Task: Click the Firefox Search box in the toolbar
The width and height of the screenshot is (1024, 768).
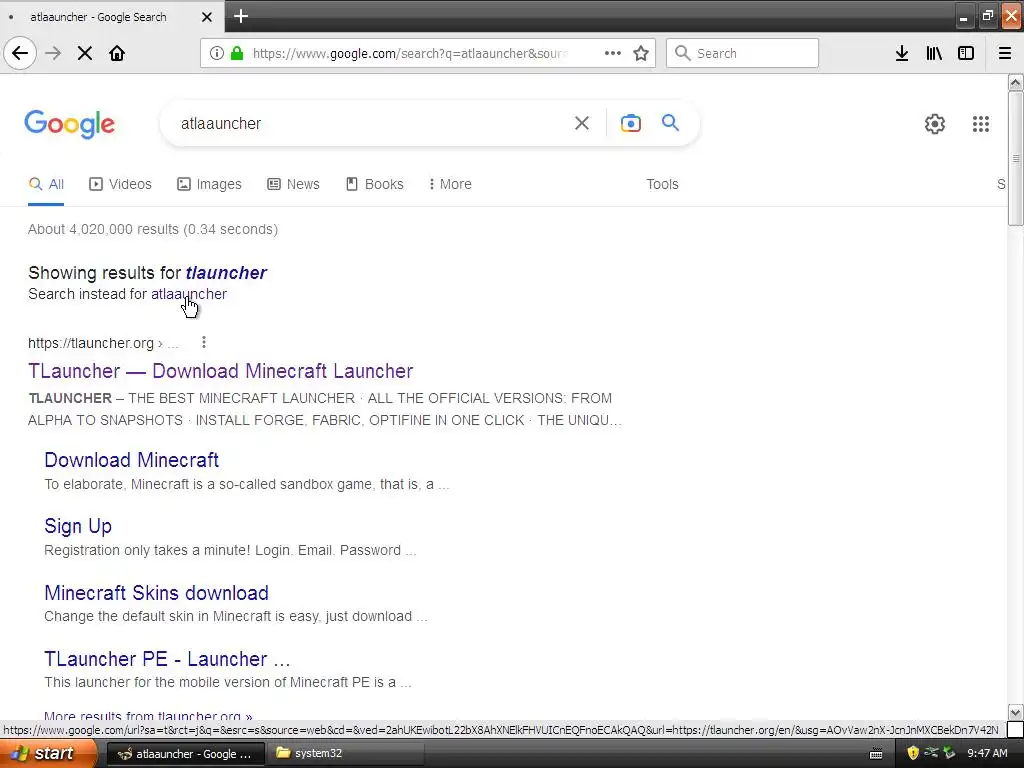Action: (742, 53)
